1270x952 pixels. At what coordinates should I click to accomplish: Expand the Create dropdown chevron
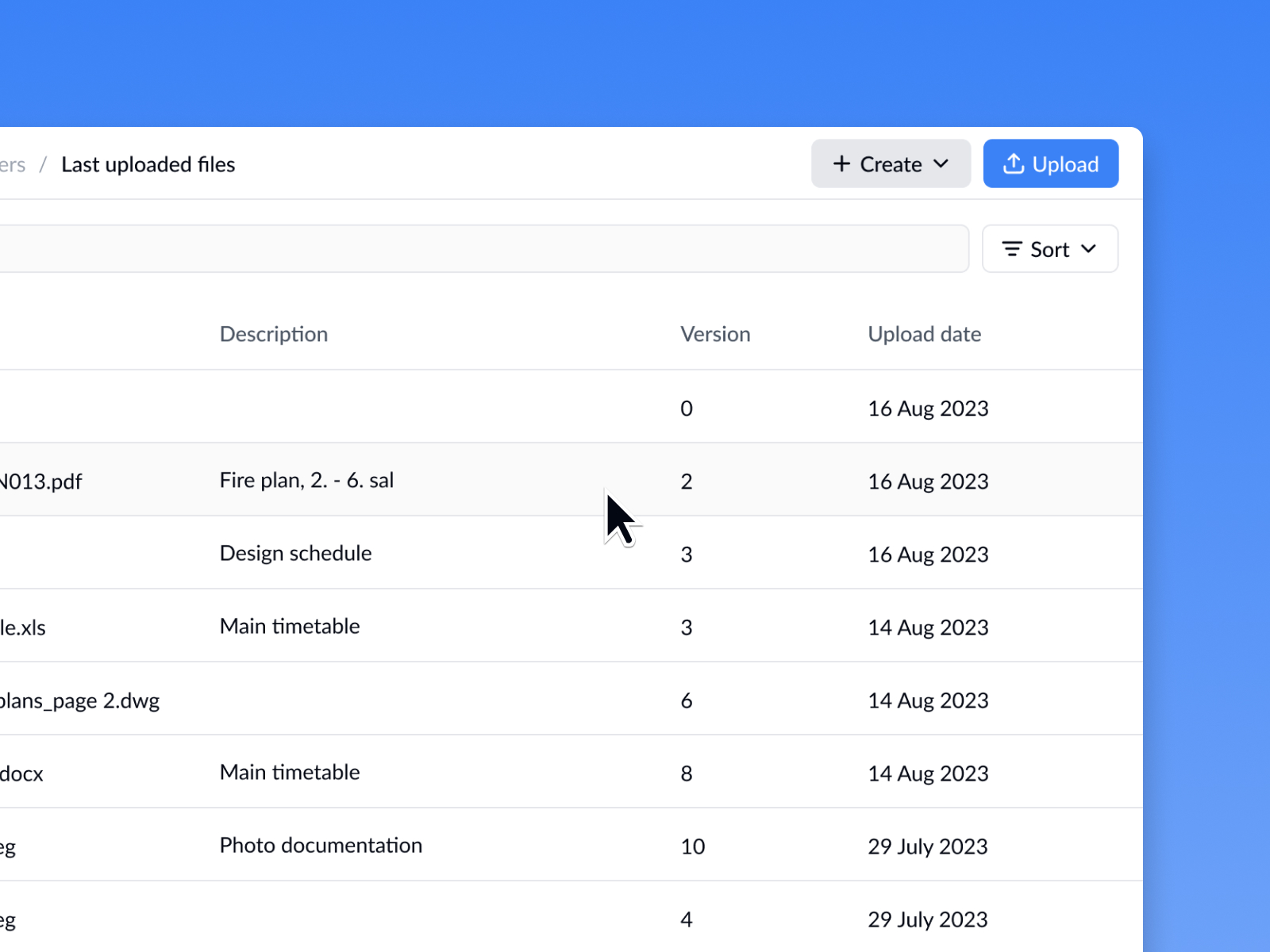point(941,164)
